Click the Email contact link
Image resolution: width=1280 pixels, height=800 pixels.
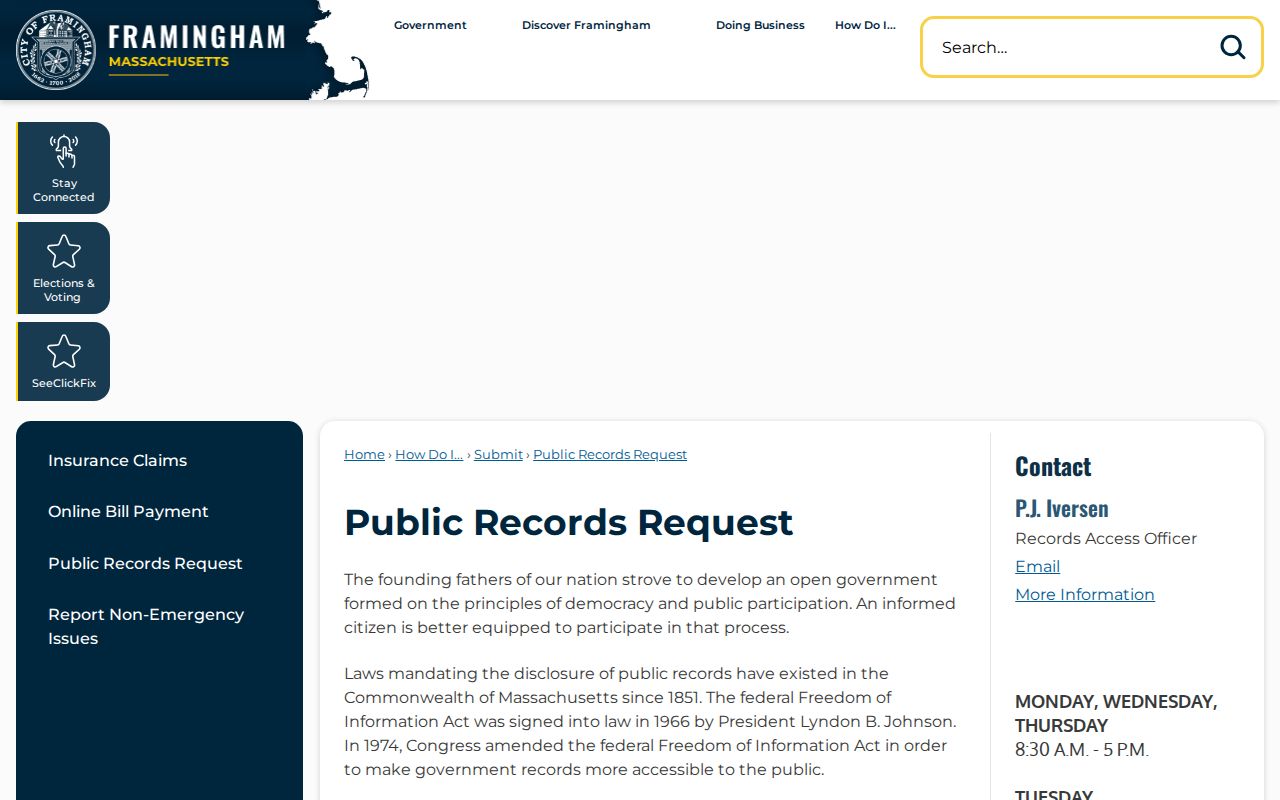1037,566
